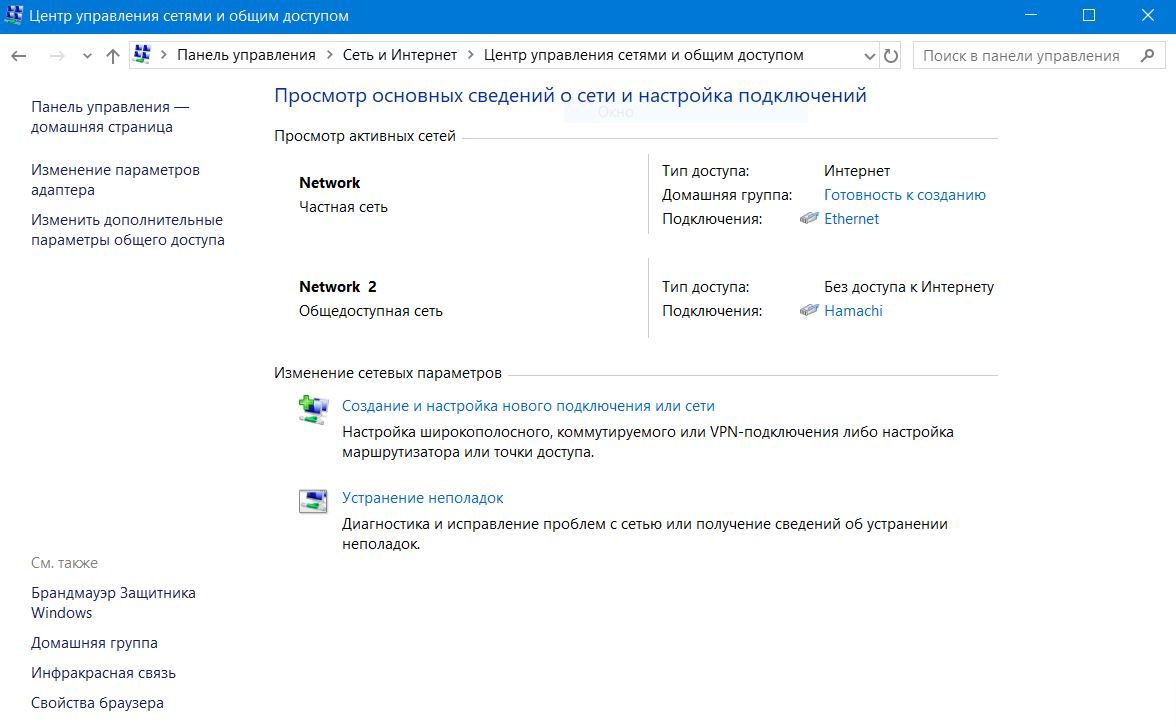The image size is (1176, 727).
Task: Maximize the window
Action: pos(1089,16)
